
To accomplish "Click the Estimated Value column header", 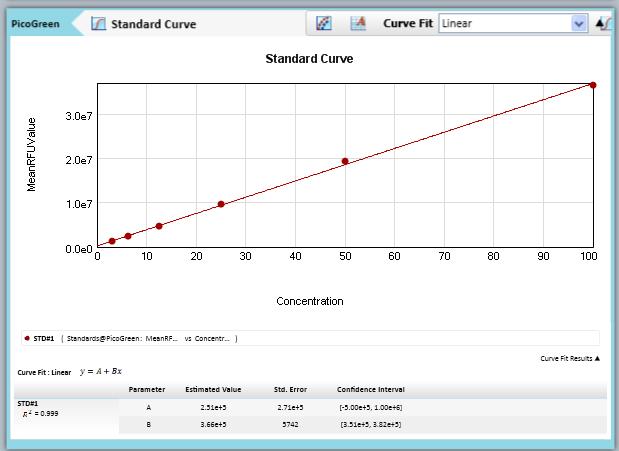I will coord(213,388).
